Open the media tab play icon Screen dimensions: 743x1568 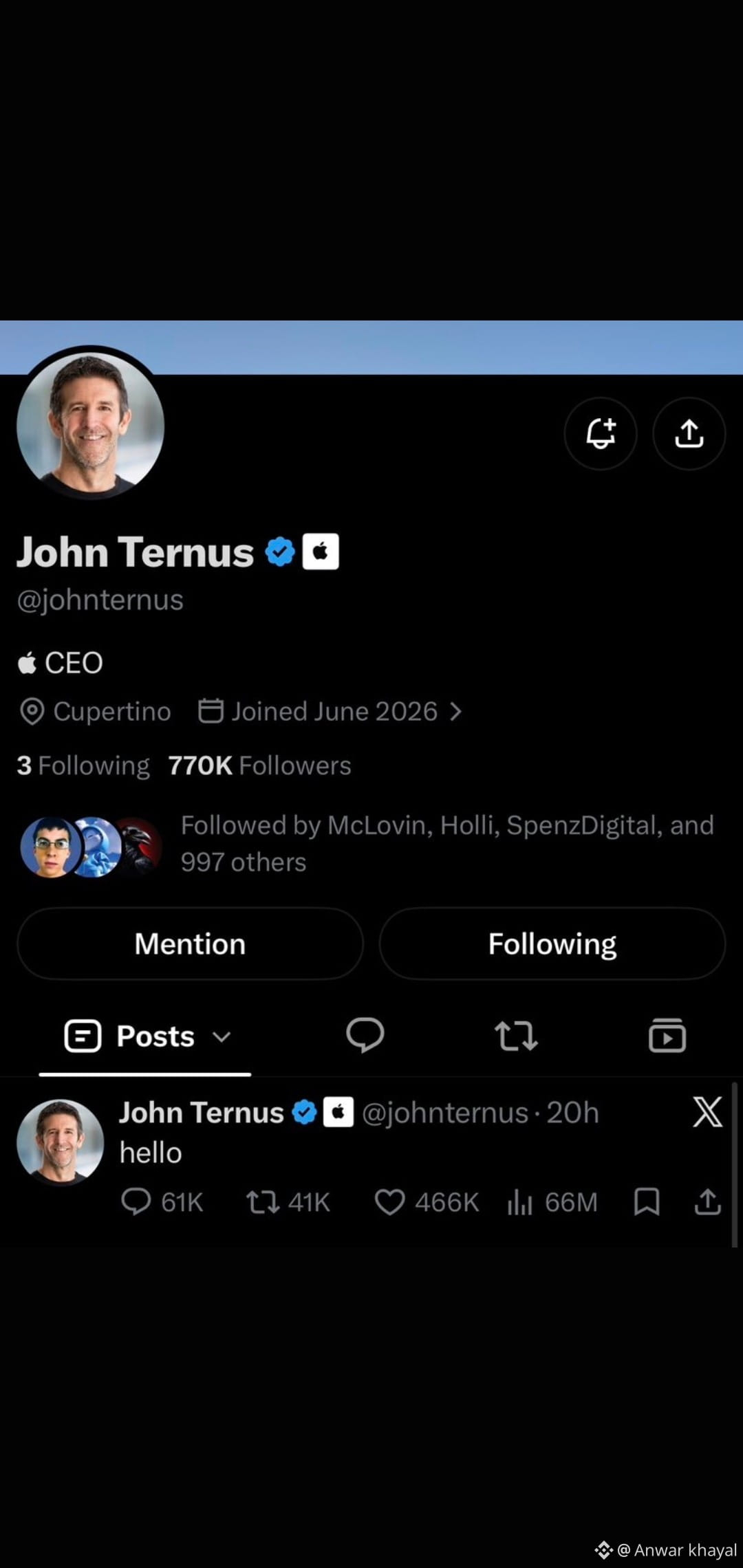point(667,1035)
